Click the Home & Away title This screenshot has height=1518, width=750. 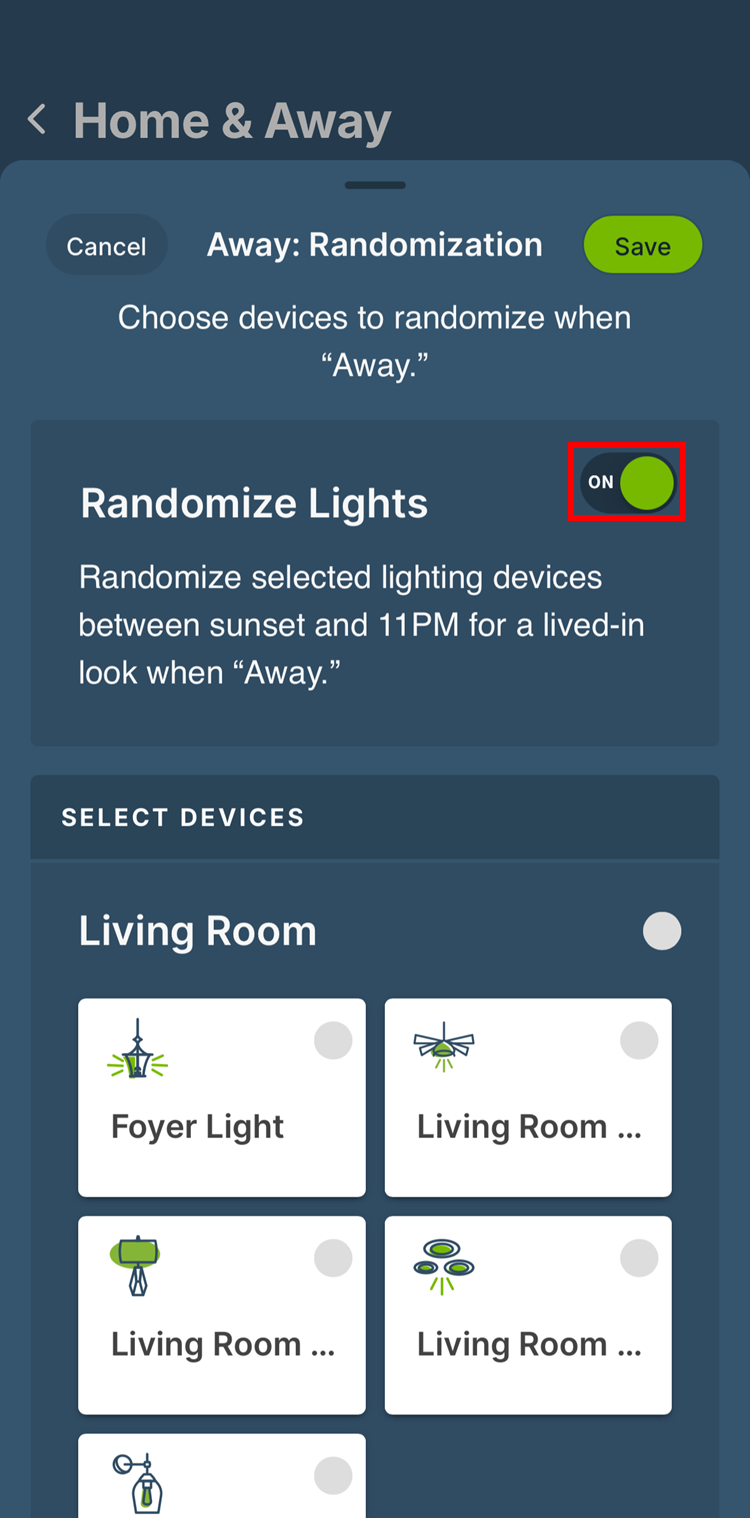pos(232,121)
